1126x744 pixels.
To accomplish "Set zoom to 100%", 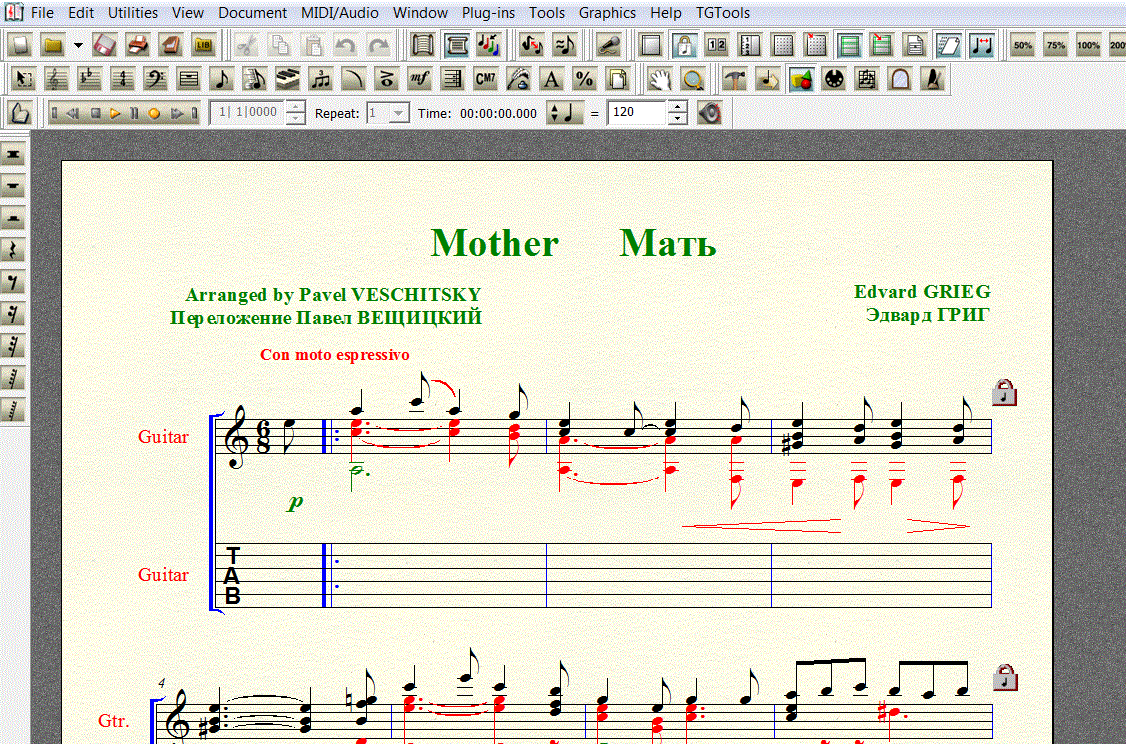I will [x=1089, y=45].
